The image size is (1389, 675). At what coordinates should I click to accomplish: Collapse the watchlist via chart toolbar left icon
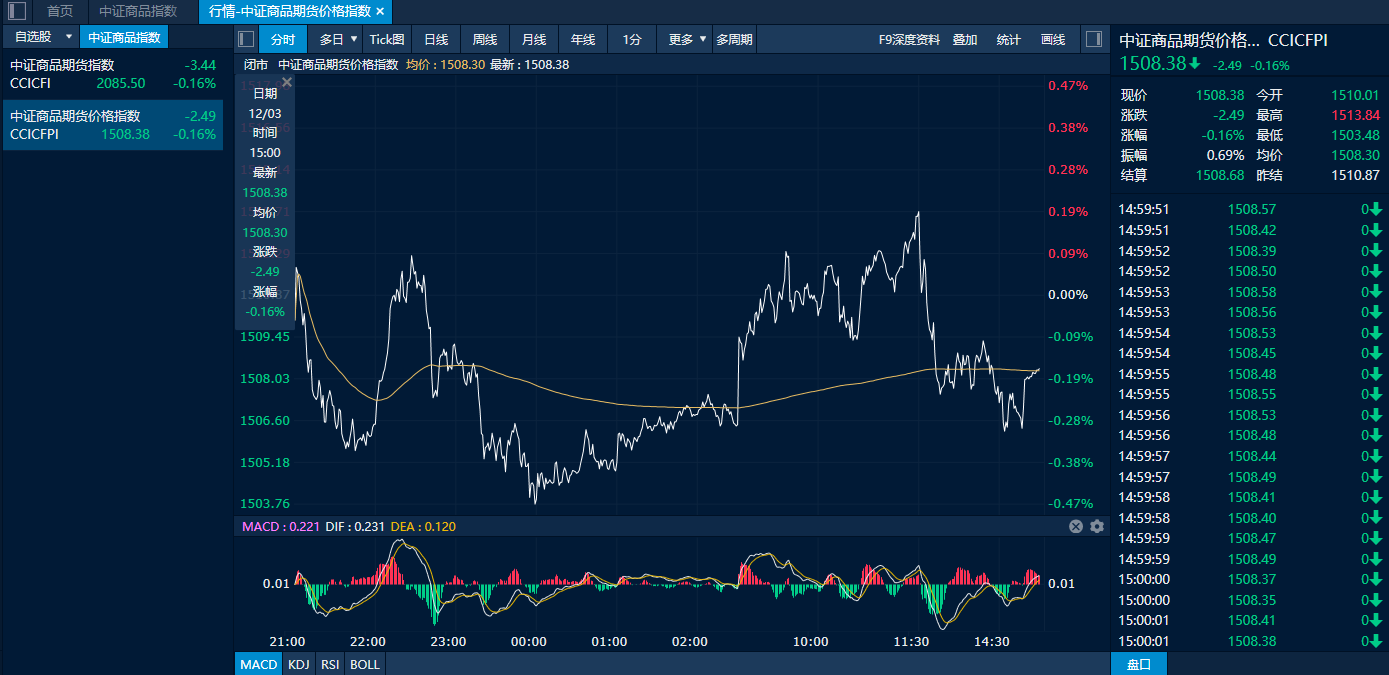(246, 40)
